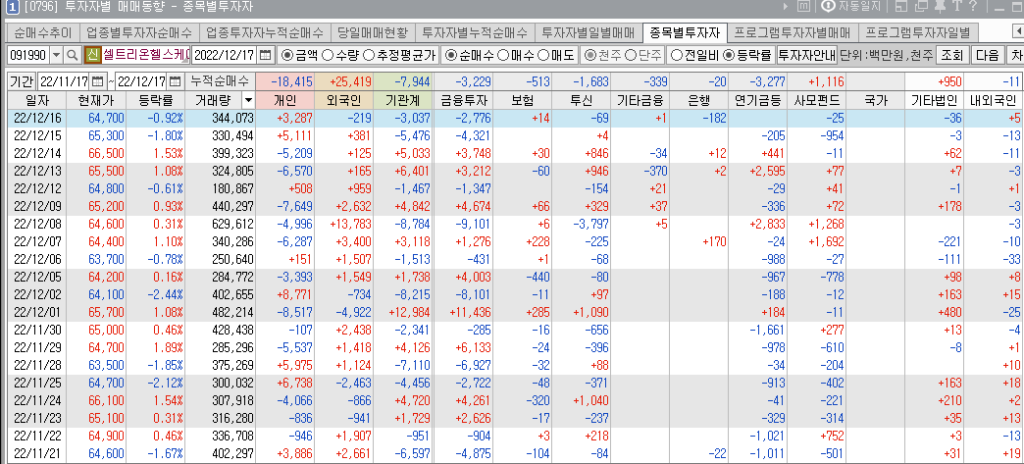
Task: Choose the 전일비 radio button
Action: [x=677, y=54]
